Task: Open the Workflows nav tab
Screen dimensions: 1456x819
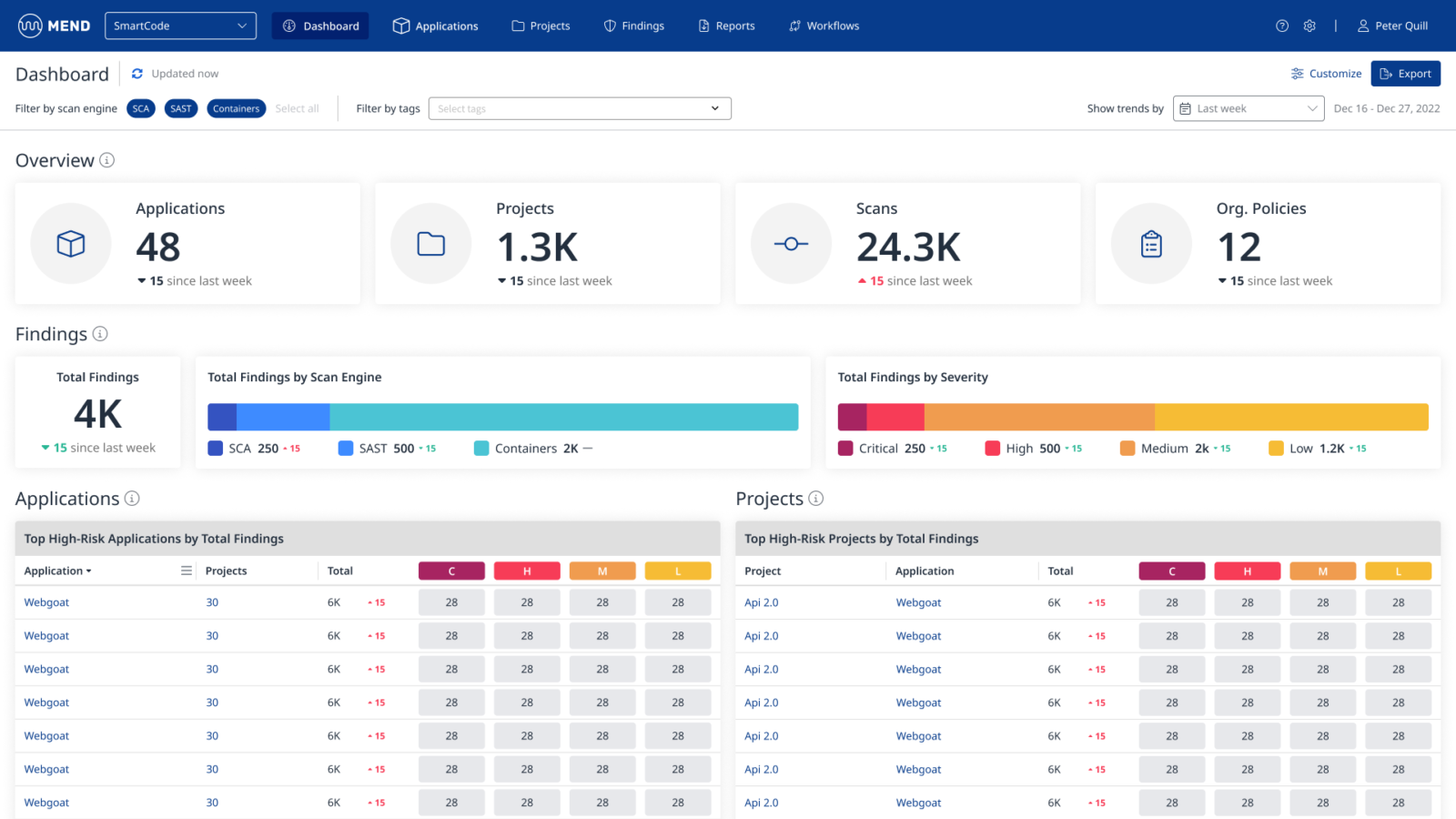Action: 824,25
